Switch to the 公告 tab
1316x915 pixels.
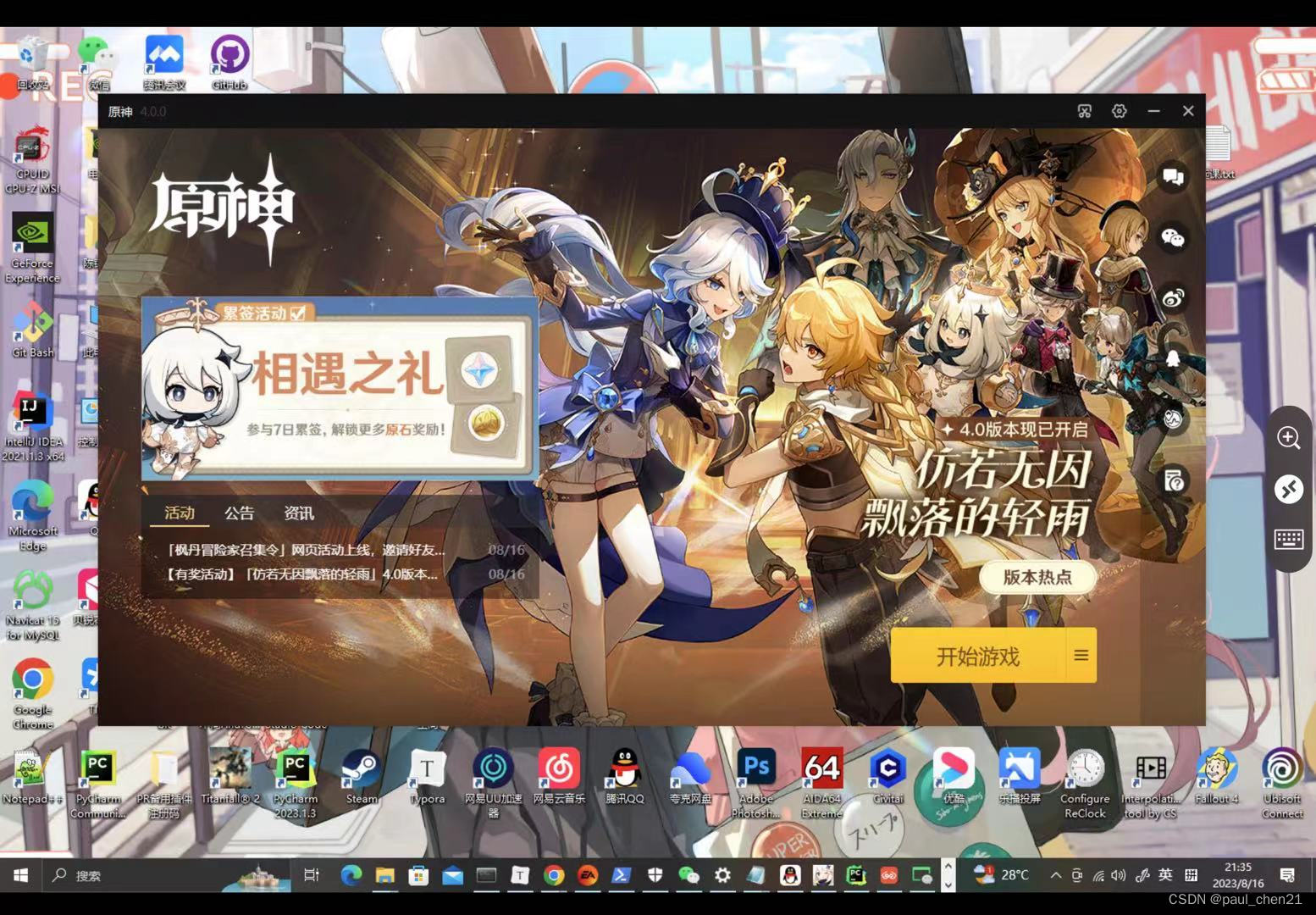point(238,512)
